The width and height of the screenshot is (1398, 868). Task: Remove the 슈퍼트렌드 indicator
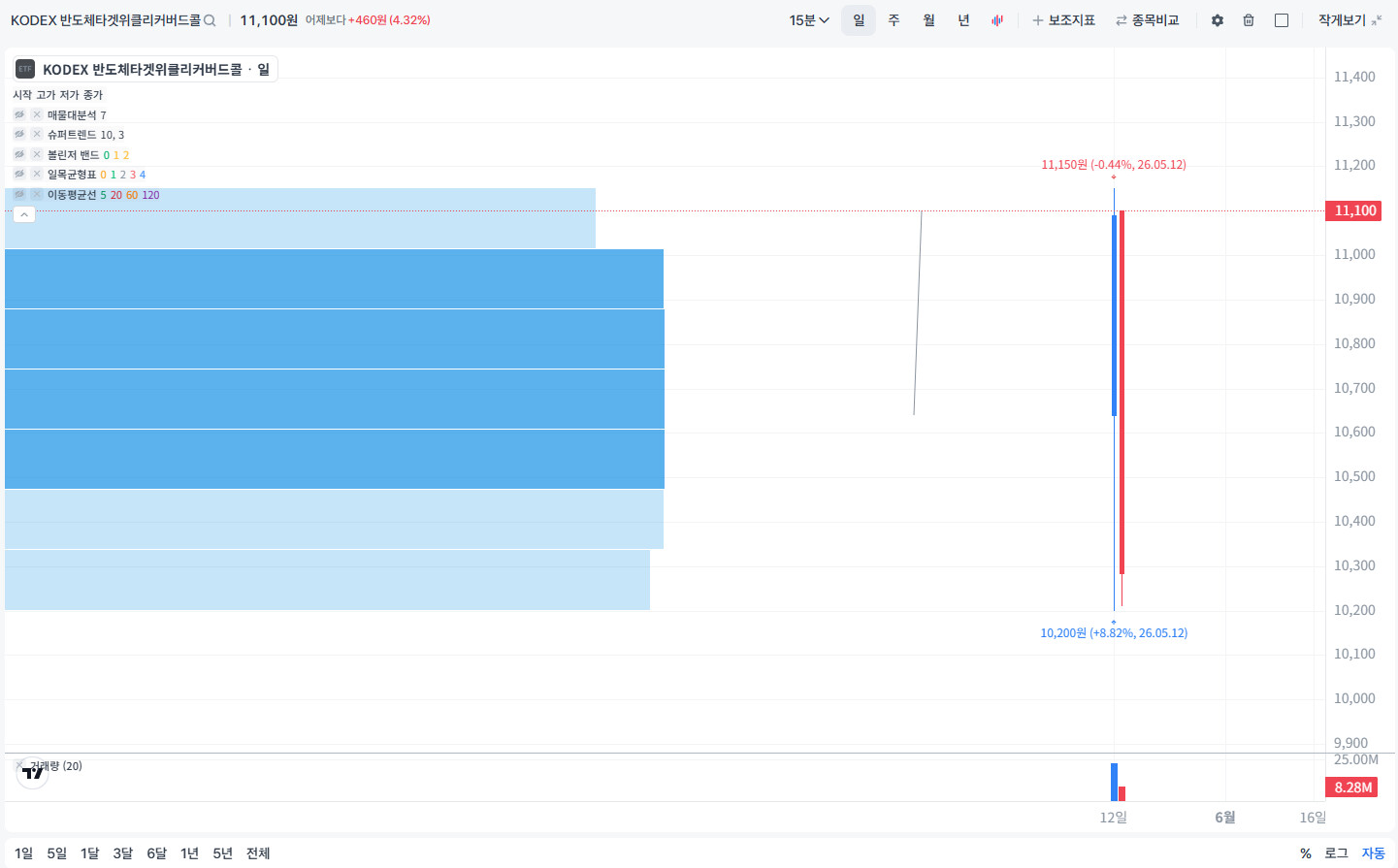click(x=37, y=135)
